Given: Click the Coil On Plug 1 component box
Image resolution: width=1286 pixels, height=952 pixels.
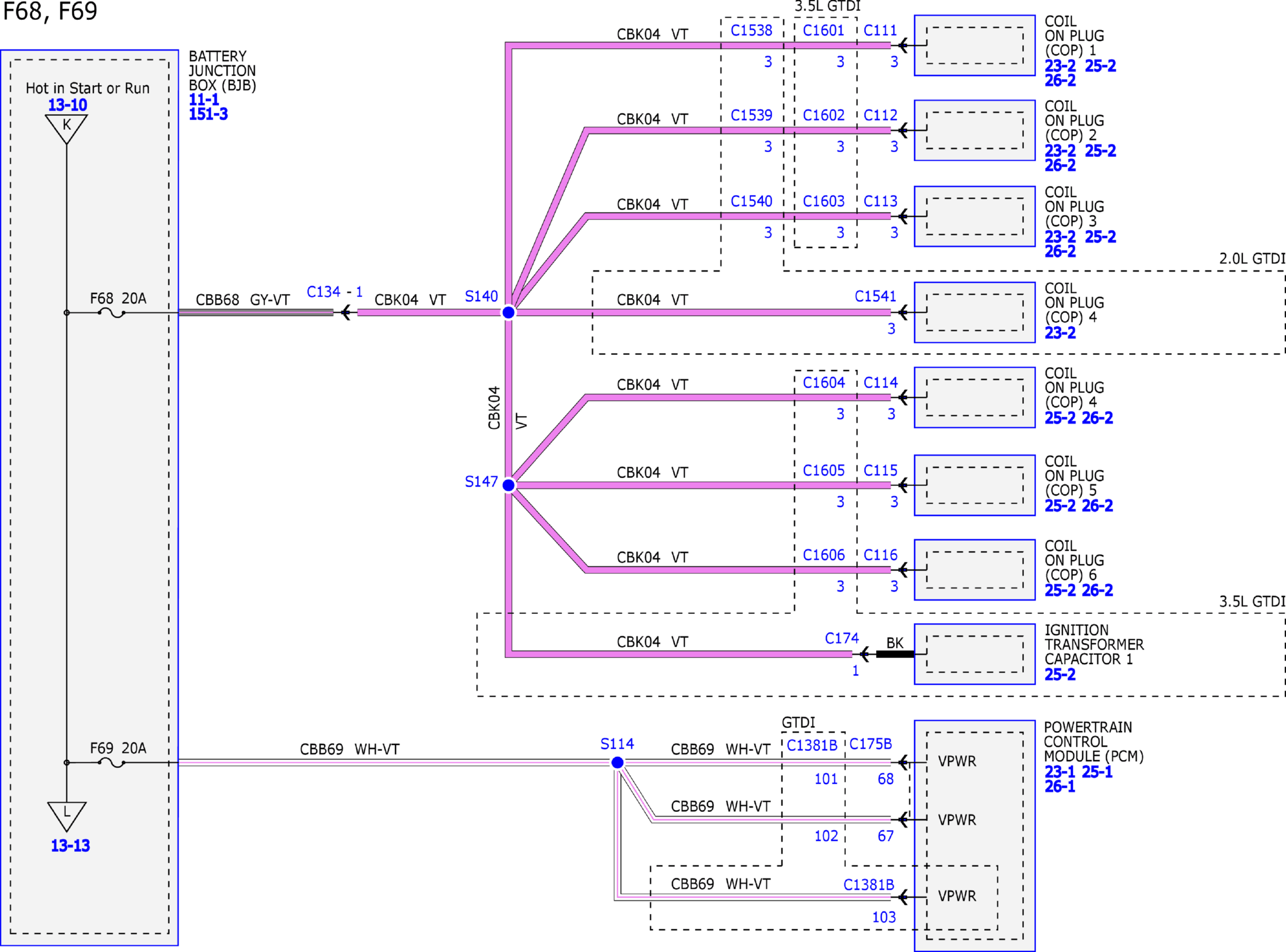Looking at the screenshot, I should (974, 45).
